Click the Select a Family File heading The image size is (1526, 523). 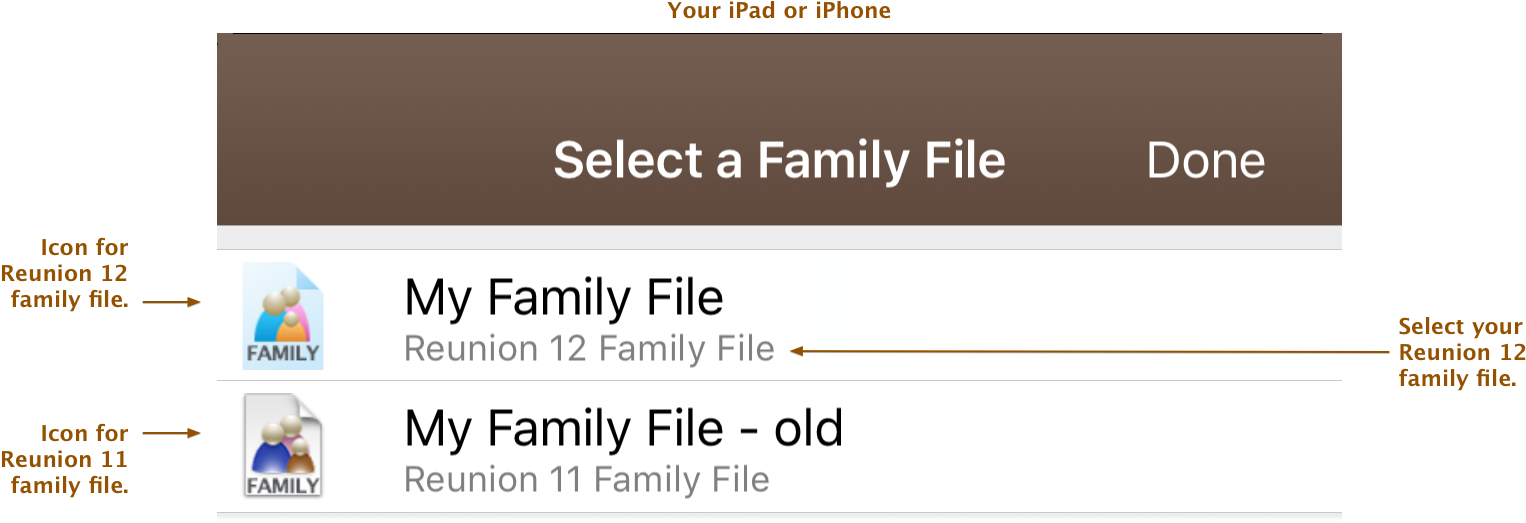click(780, 161)
